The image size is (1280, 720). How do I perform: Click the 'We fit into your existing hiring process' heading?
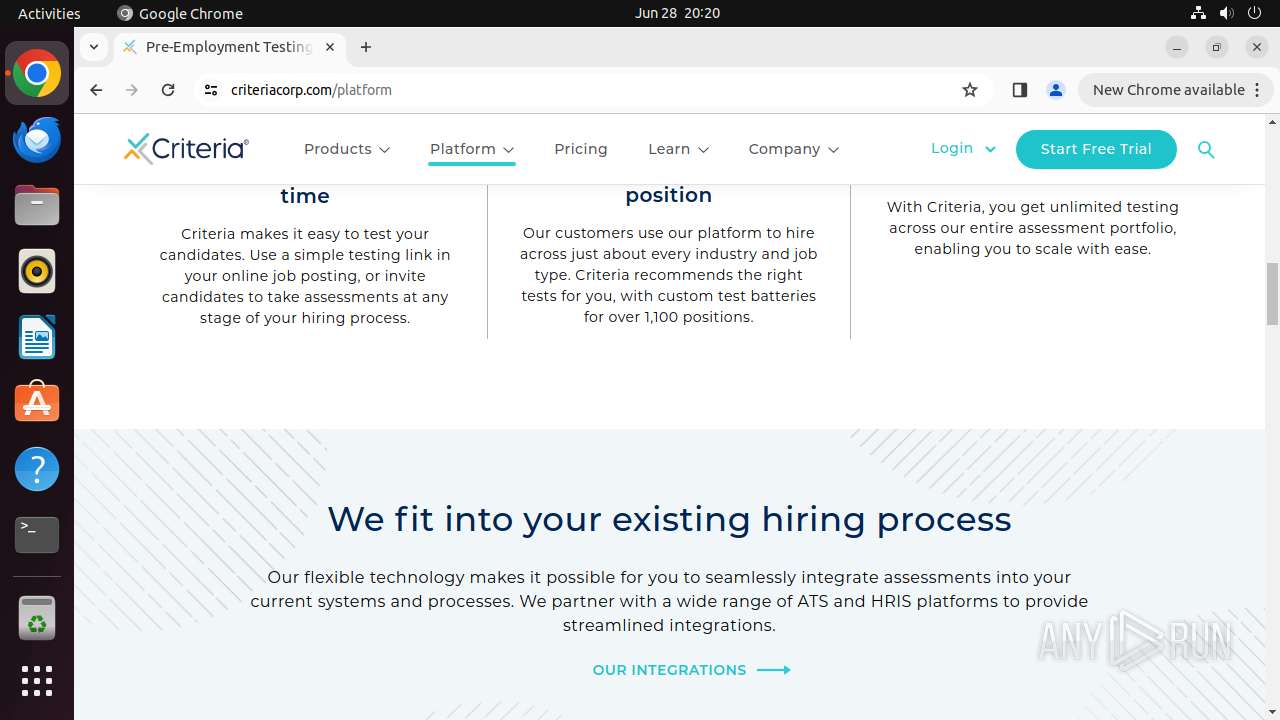(669, 519)
